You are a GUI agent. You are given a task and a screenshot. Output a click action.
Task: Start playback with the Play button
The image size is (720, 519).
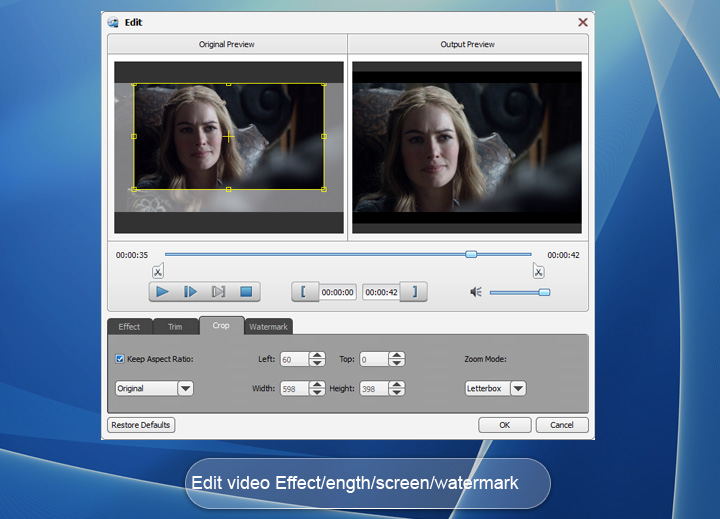(163, 292)
